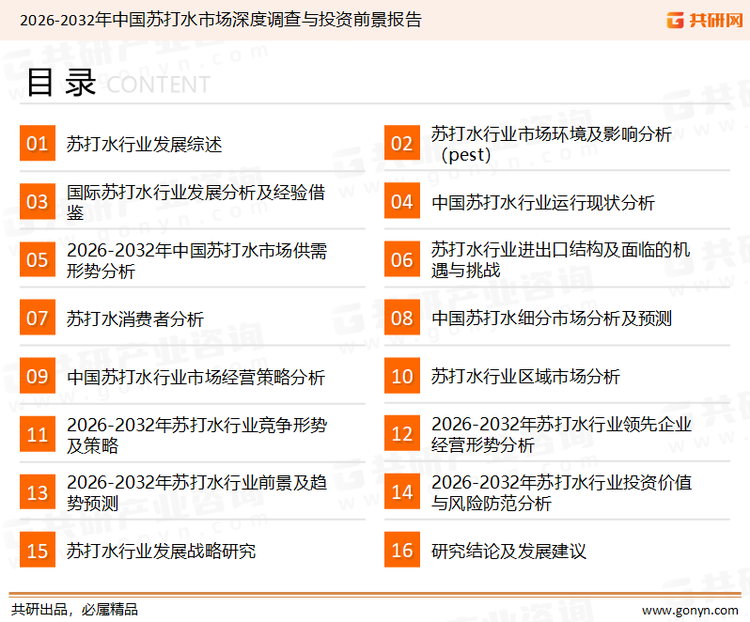The height and width of the screenshot is (622, 750).
Task: Click the orange 06 number box
Action: [x=402, y=260]
